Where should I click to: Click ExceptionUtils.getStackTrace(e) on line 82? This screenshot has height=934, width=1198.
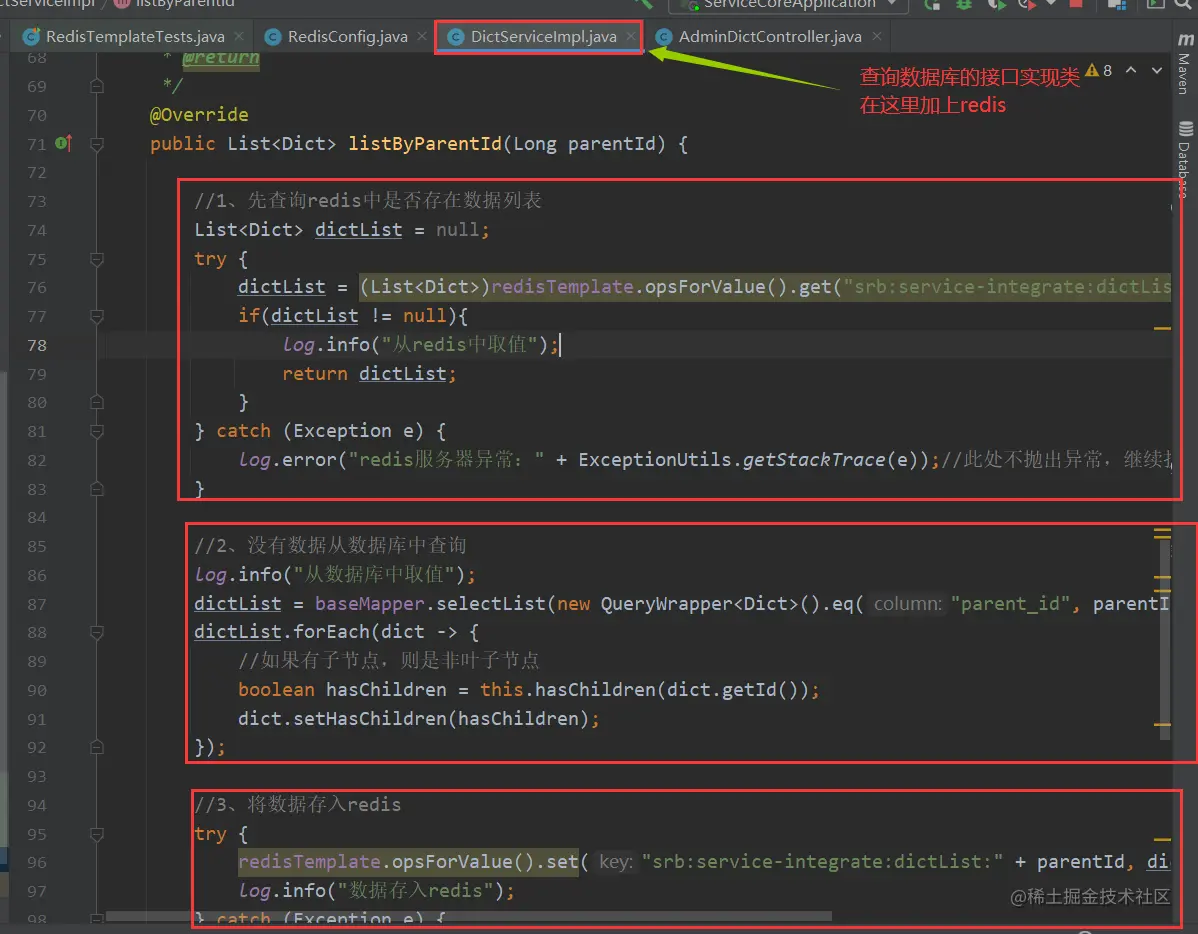point(753,459)
